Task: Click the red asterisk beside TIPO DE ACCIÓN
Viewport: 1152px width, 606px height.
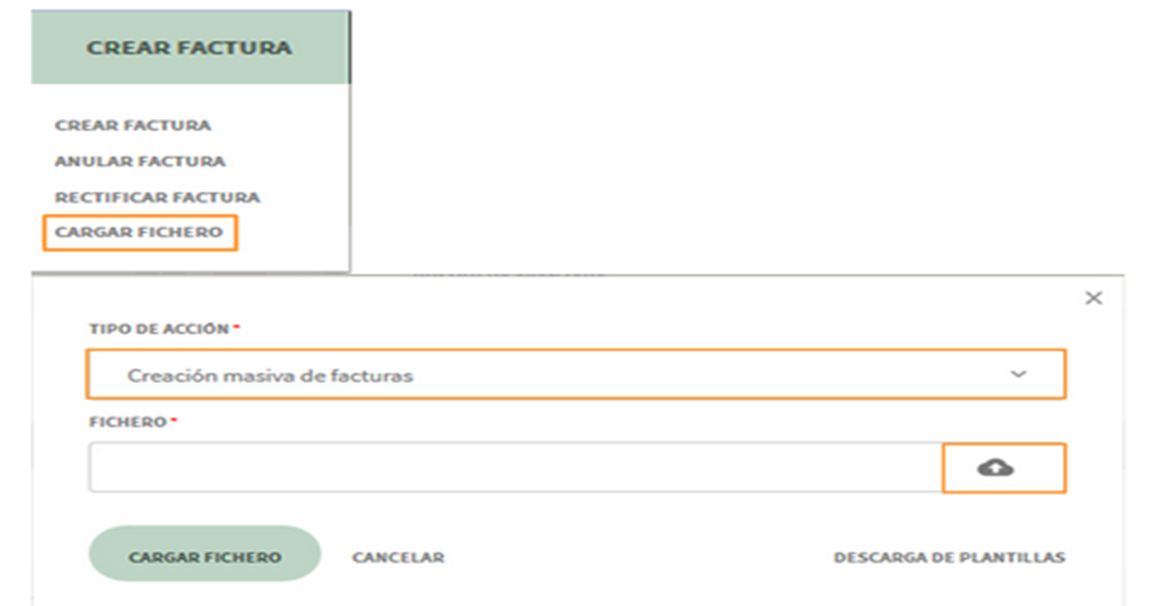Action: point(236,328)
